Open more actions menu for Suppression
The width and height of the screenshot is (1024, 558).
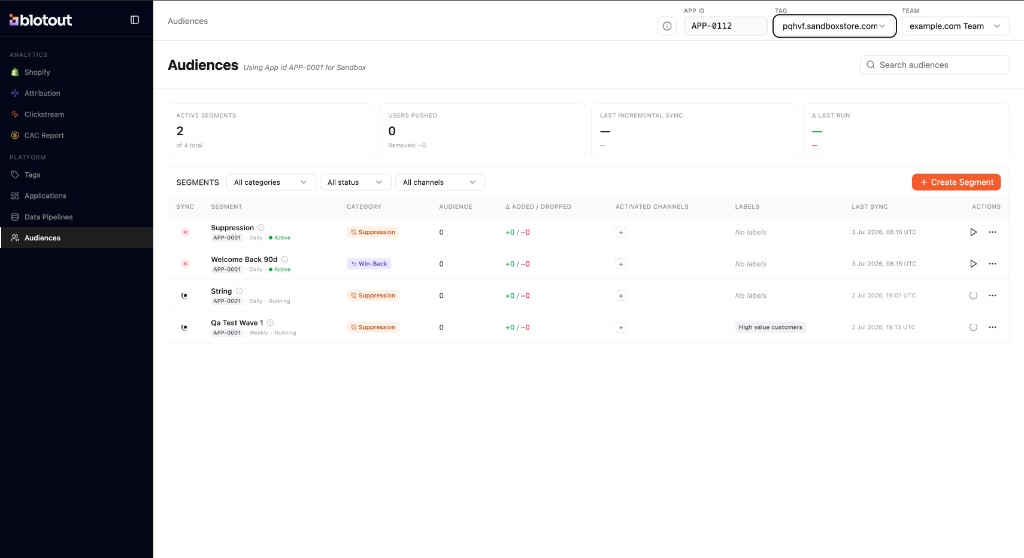tap(993, 232)
